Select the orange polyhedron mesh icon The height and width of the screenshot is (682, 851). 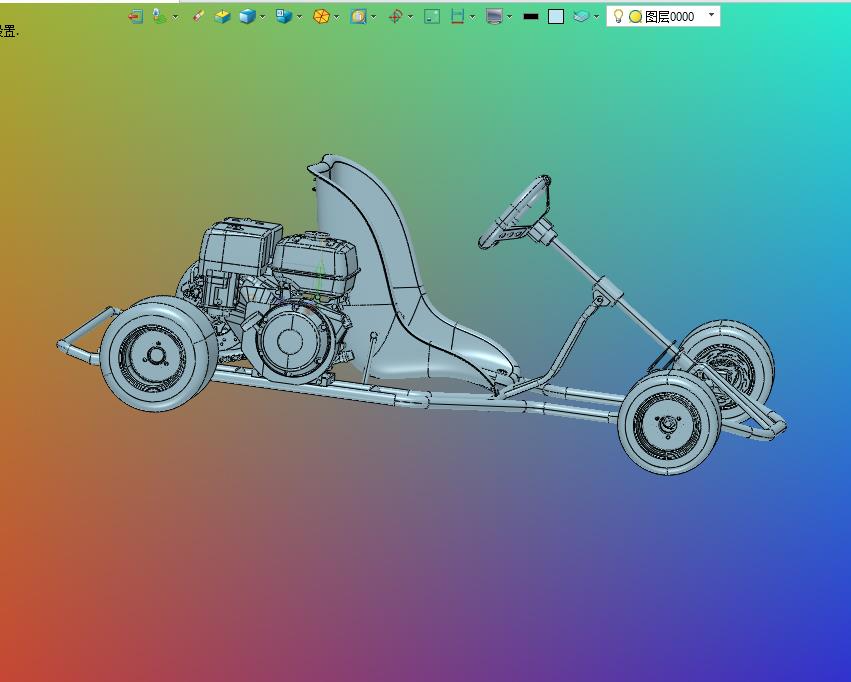coord(321,16)
